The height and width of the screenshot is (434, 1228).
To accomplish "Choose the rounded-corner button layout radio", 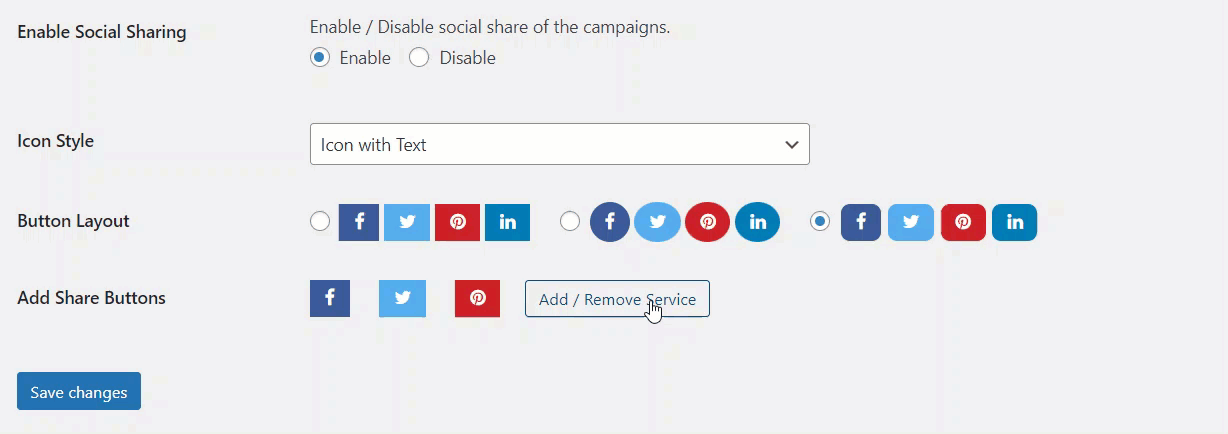I will 820,222.
